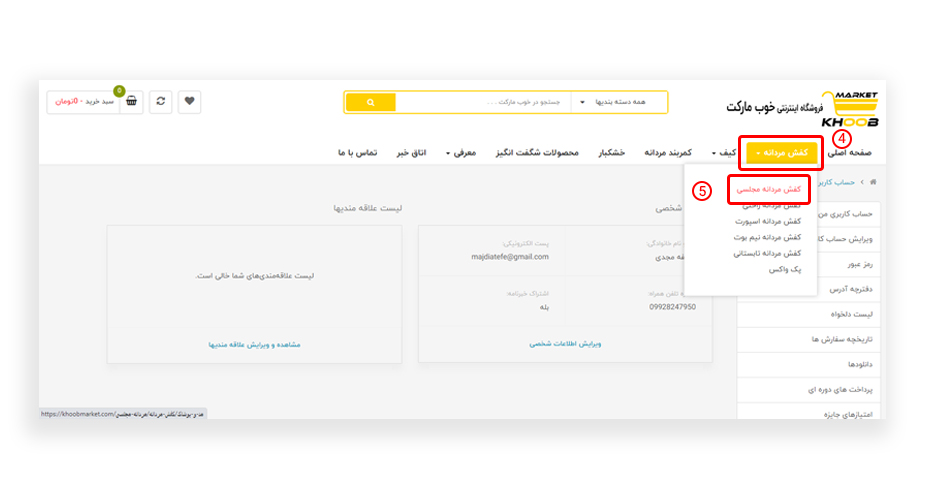Viewport: 926px width, 499px height.
Task: Expand the کیف navigation dropdown
Action: tap(725, 153)
